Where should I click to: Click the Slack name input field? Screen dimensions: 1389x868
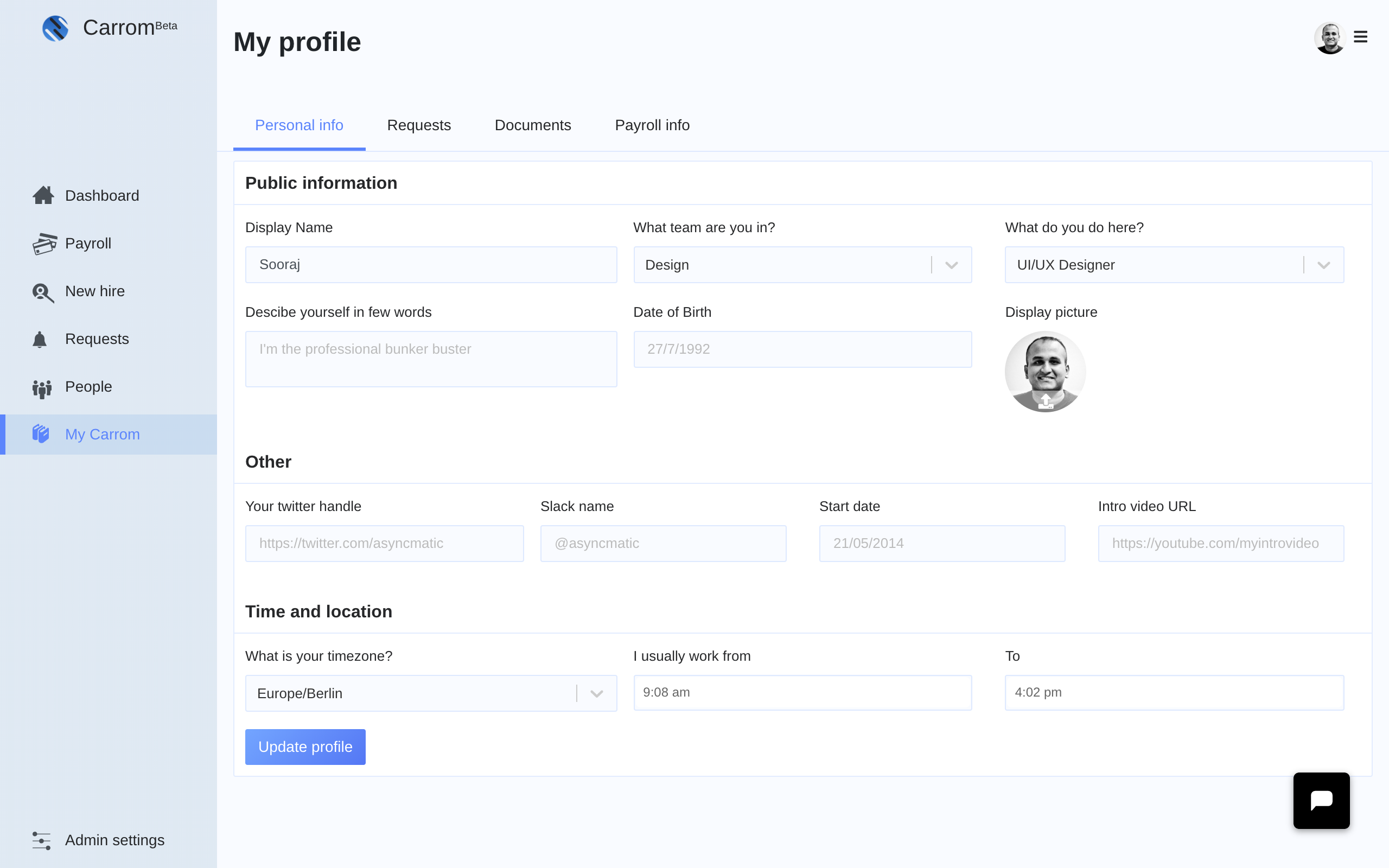click(663, 544)
